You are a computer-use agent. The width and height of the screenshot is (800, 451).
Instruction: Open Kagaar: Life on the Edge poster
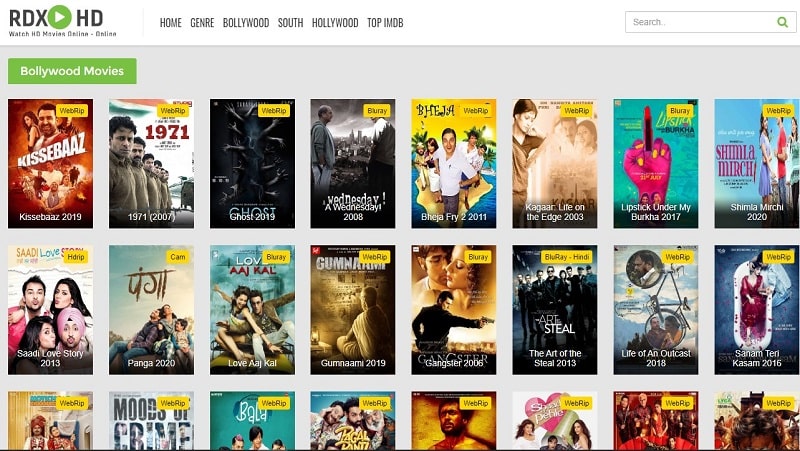(555, 163)
